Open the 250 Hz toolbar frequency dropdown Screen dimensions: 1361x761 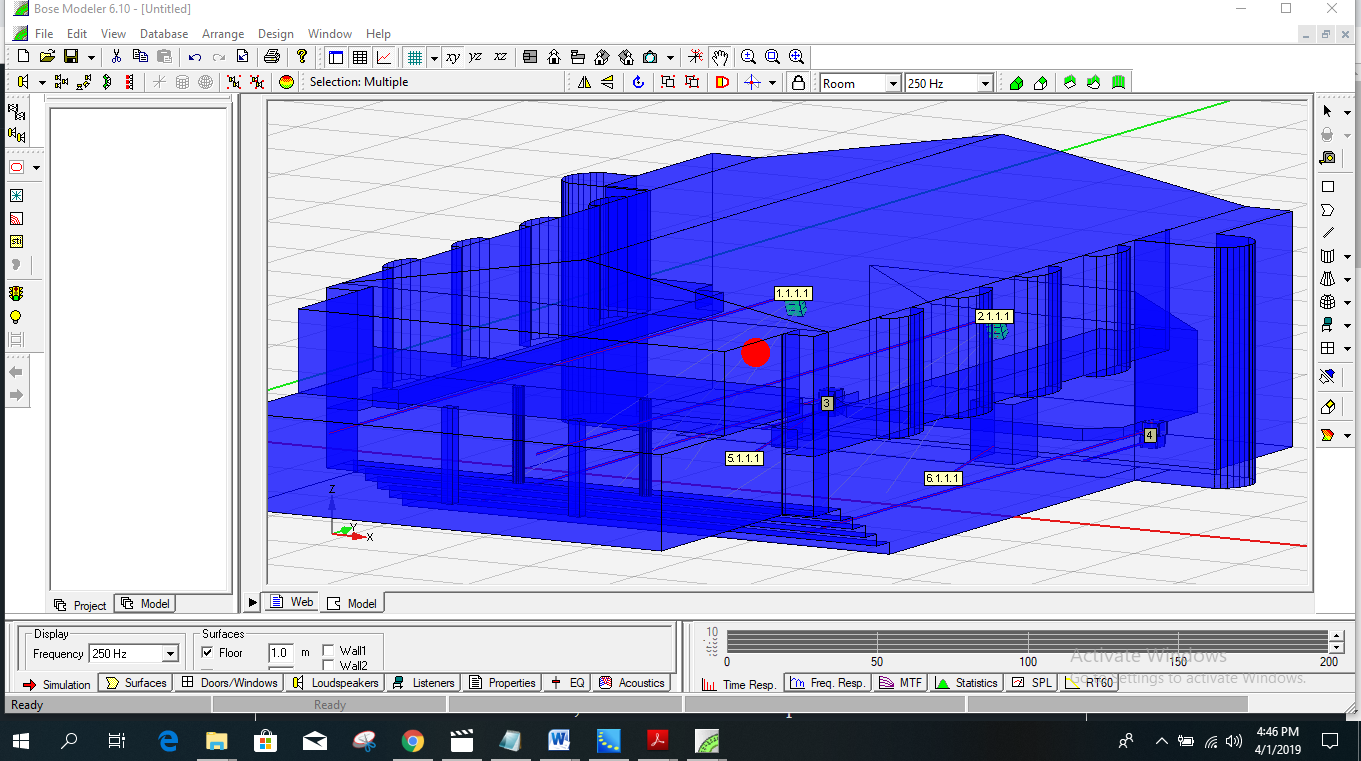(984, 84)
